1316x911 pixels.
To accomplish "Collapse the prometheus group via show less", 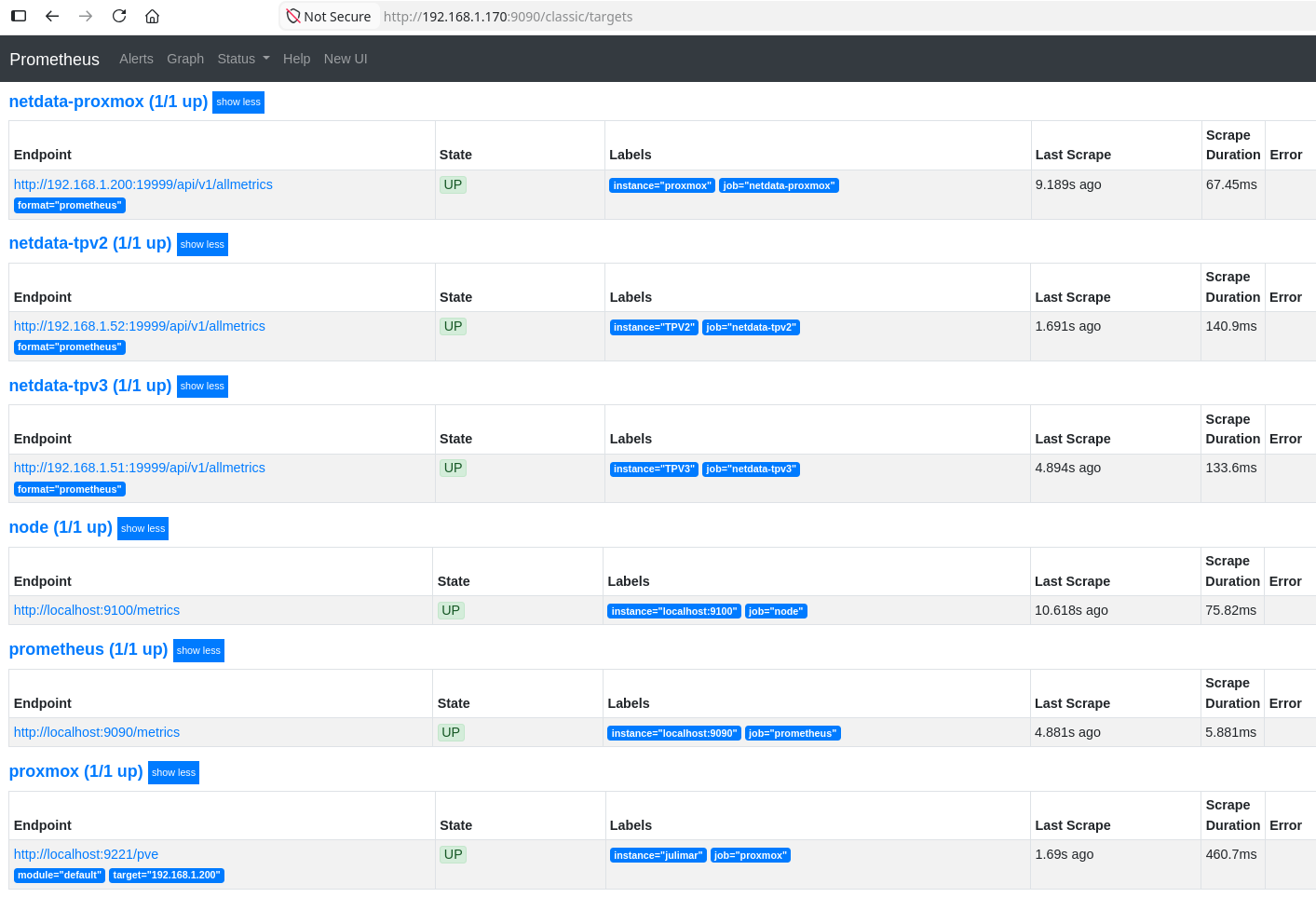I will 198,650.
